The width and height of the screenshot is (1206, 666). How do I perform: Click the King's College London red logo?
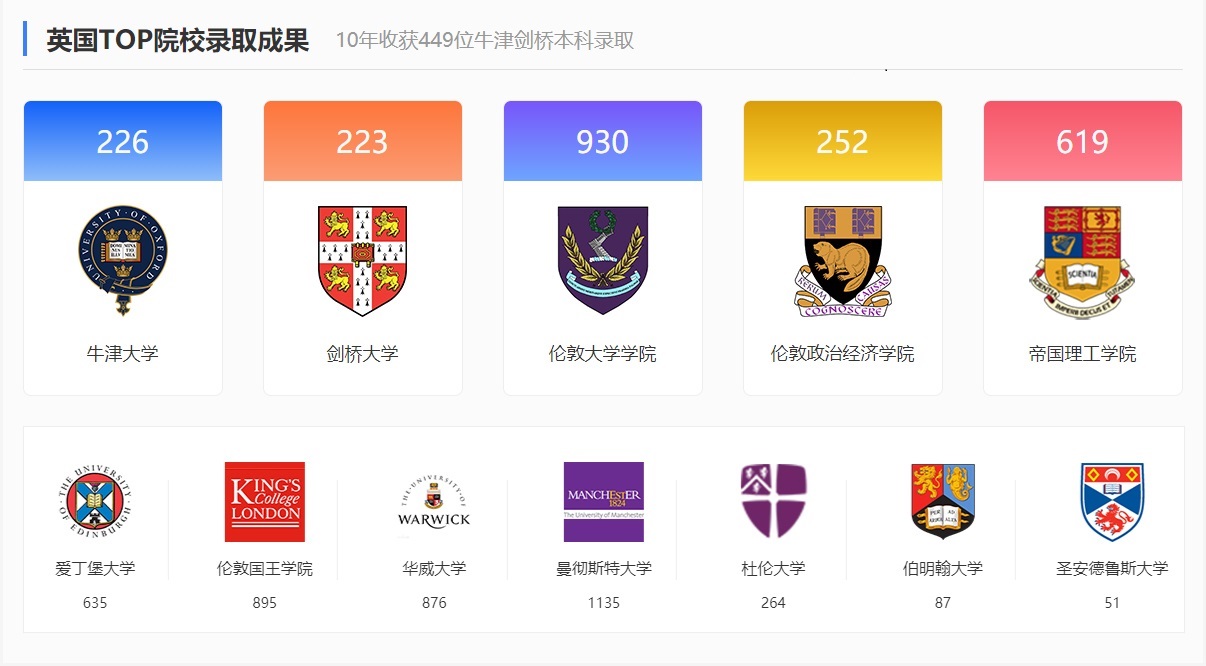(265, 502)
